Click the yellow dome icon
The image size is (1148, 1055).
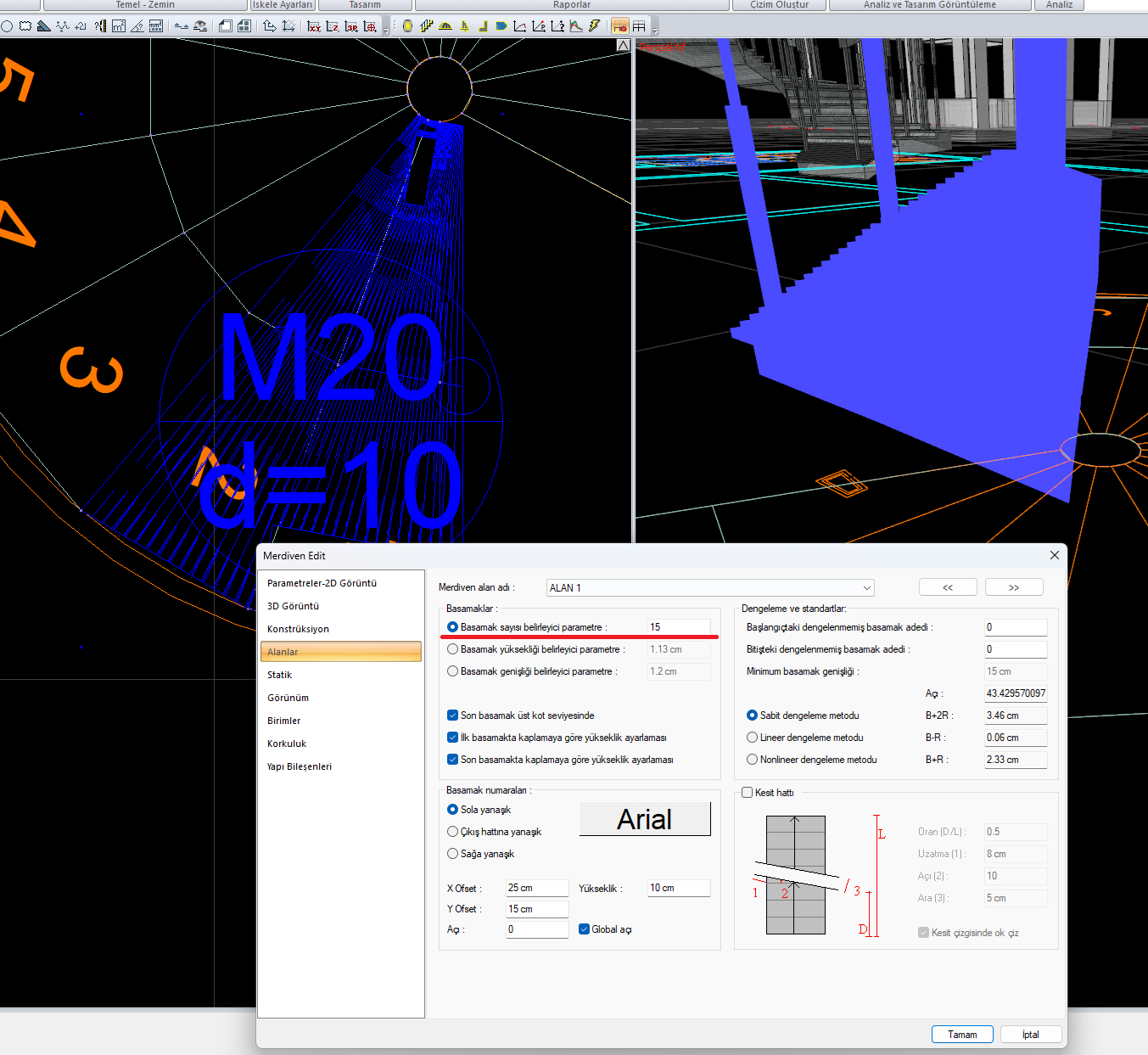[445, 26]
